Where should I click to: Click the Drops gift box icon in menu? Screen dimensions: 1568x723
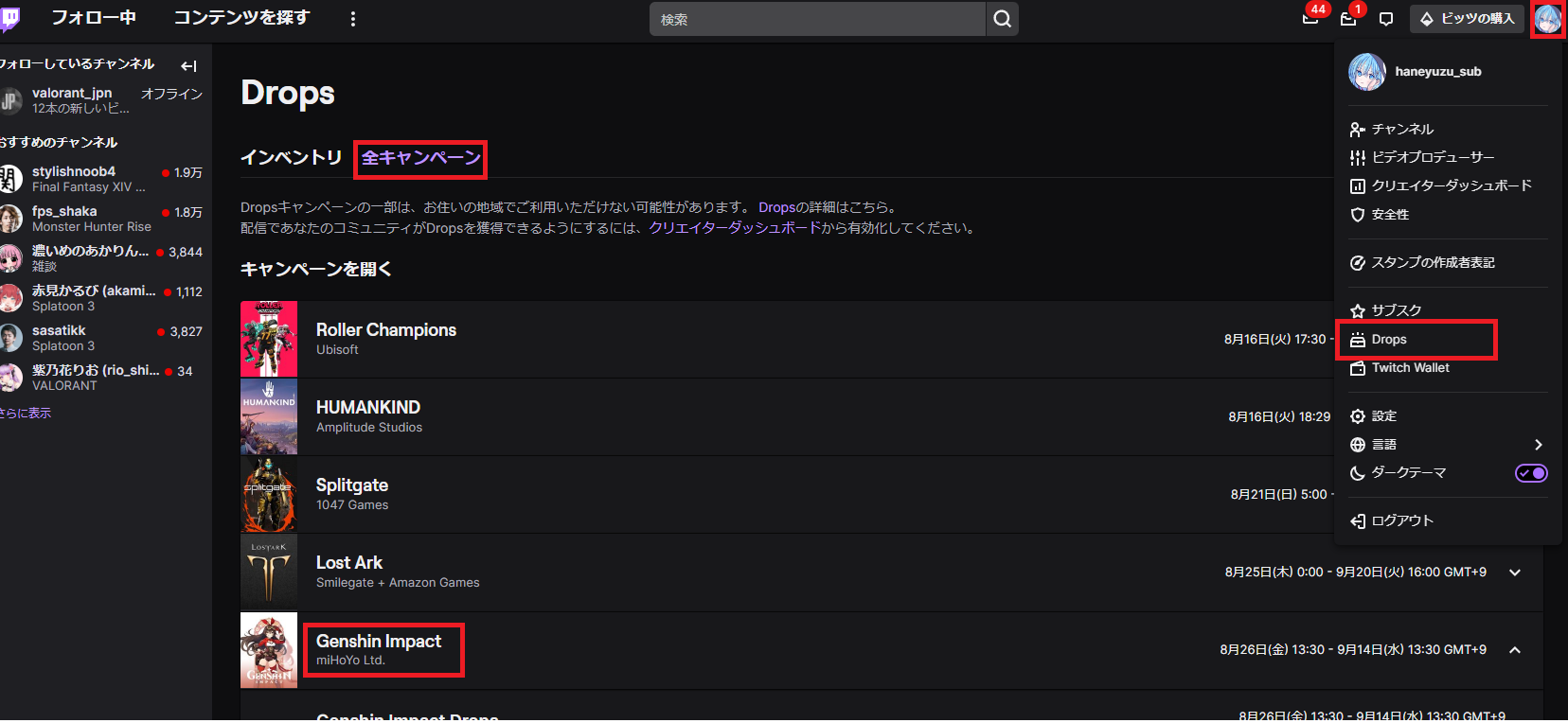point(1357,340)
